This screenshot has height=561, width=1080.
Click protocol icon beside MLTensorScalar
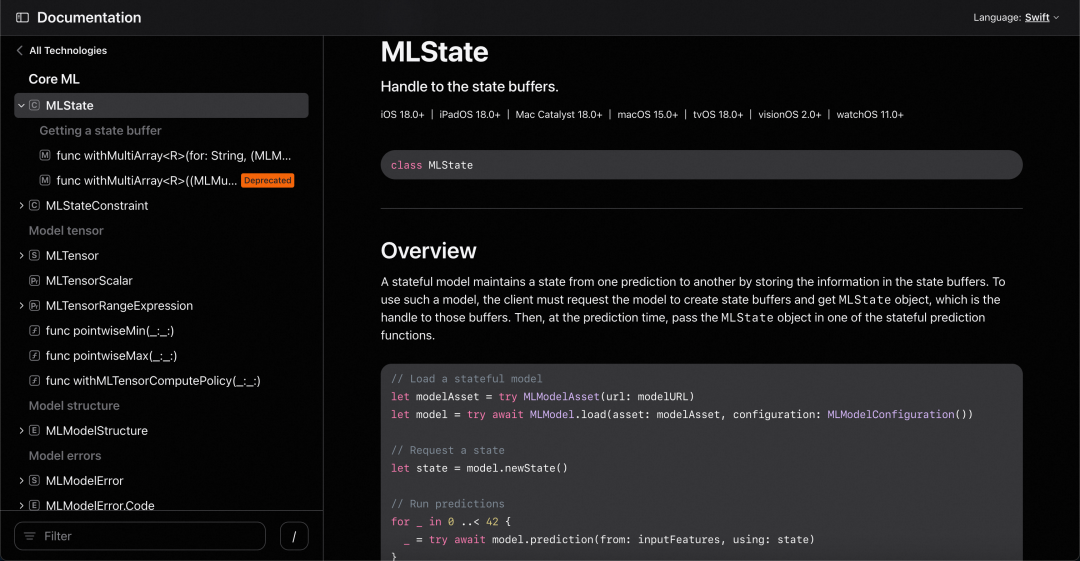34,280
